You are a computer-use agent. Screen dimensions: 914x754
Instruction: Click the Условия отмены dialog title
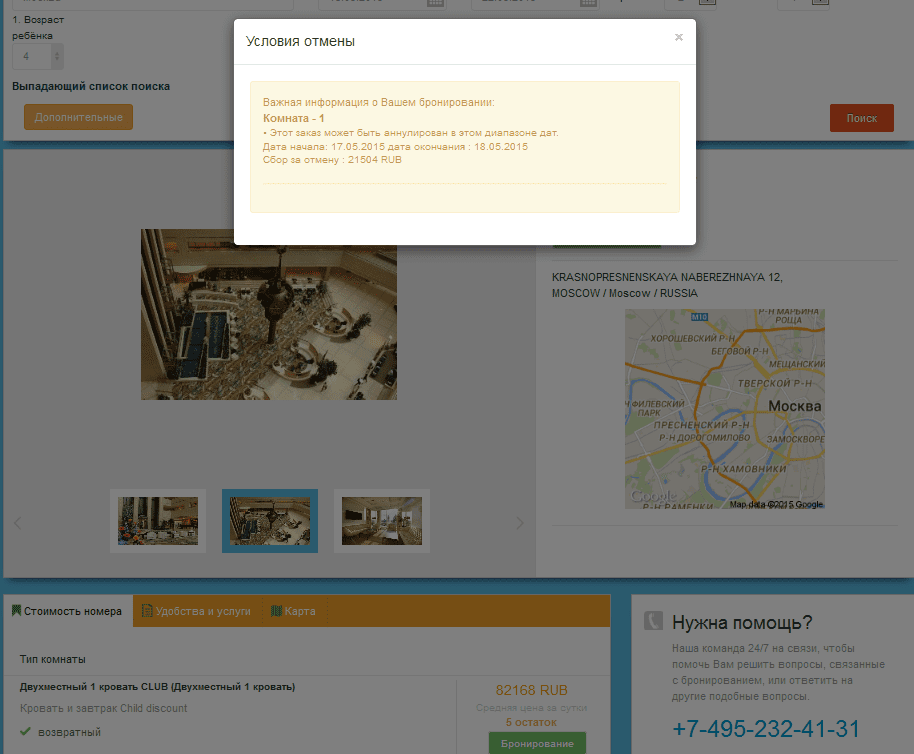click(300, 41)
